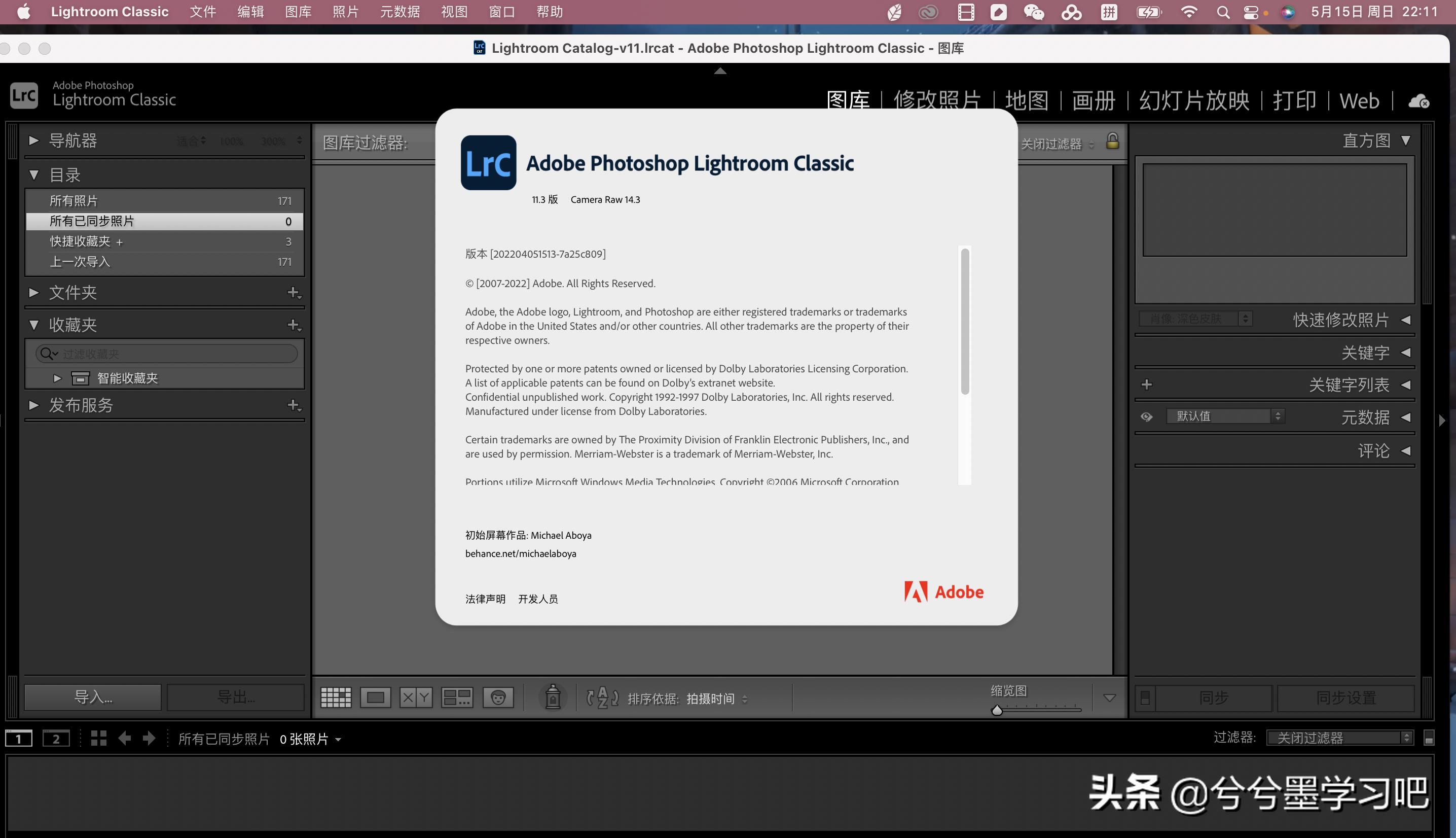
Task: Open the 帮助 menu
Action: tap(549, 12)
